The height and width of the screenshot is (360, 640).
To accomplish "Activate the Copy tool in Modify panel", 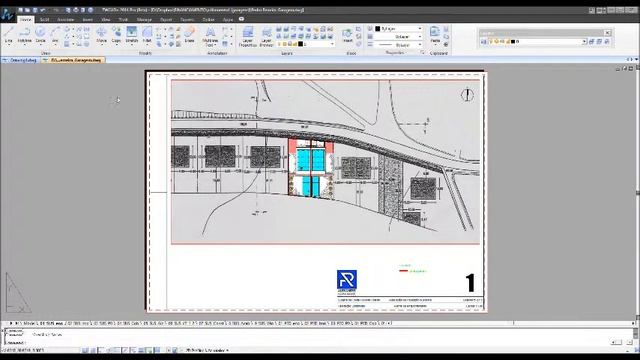I will [x=116, y=35].
